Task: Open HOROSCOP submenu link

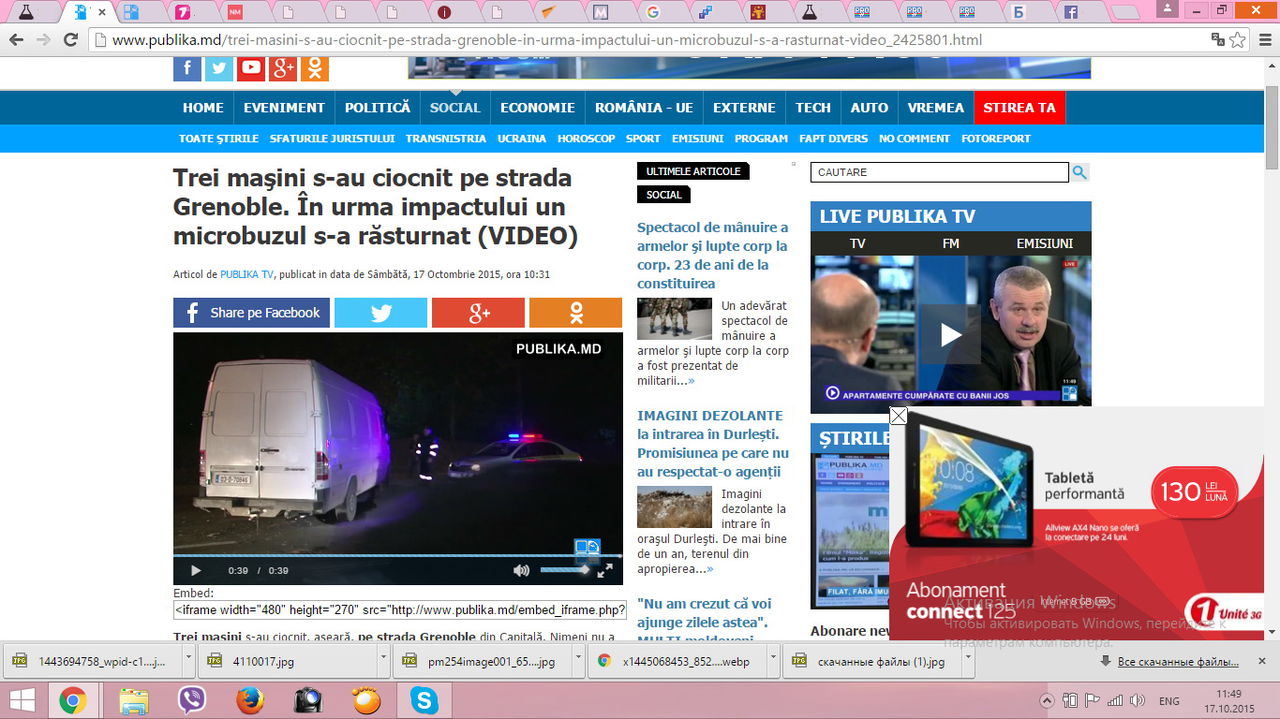Action: [586, 139]
